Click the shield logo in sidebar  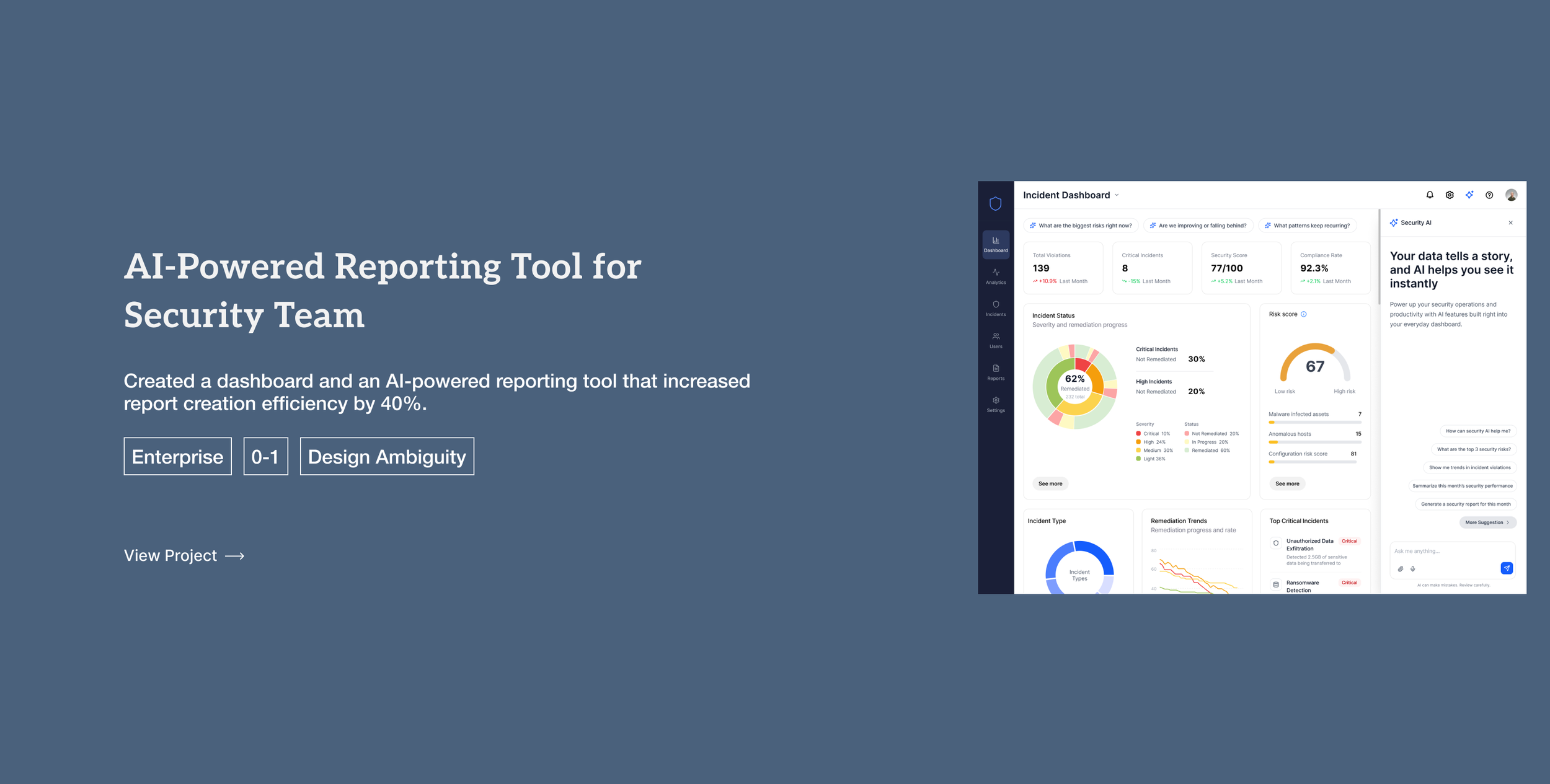[x=995, y=203]
